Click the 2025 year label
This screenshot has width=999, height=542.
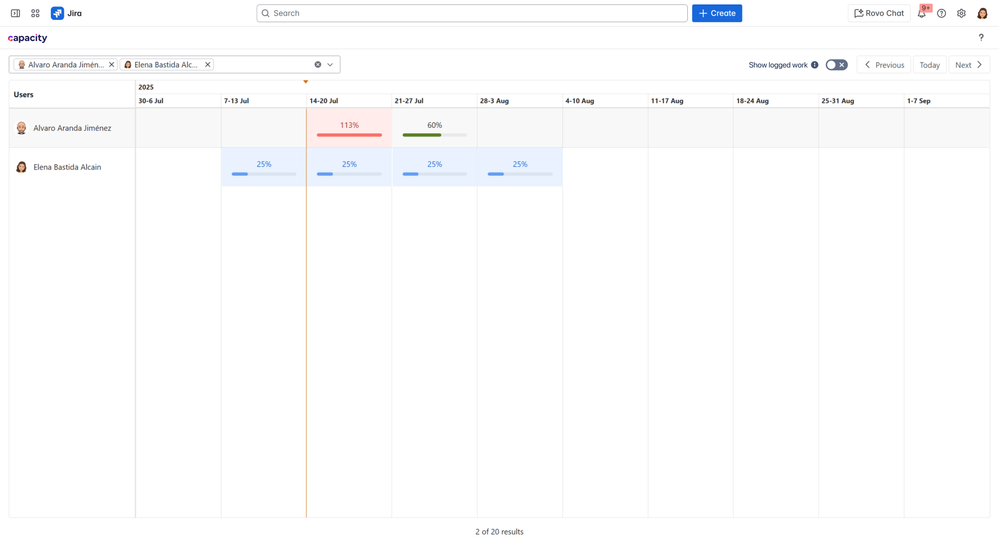(146, 87)
